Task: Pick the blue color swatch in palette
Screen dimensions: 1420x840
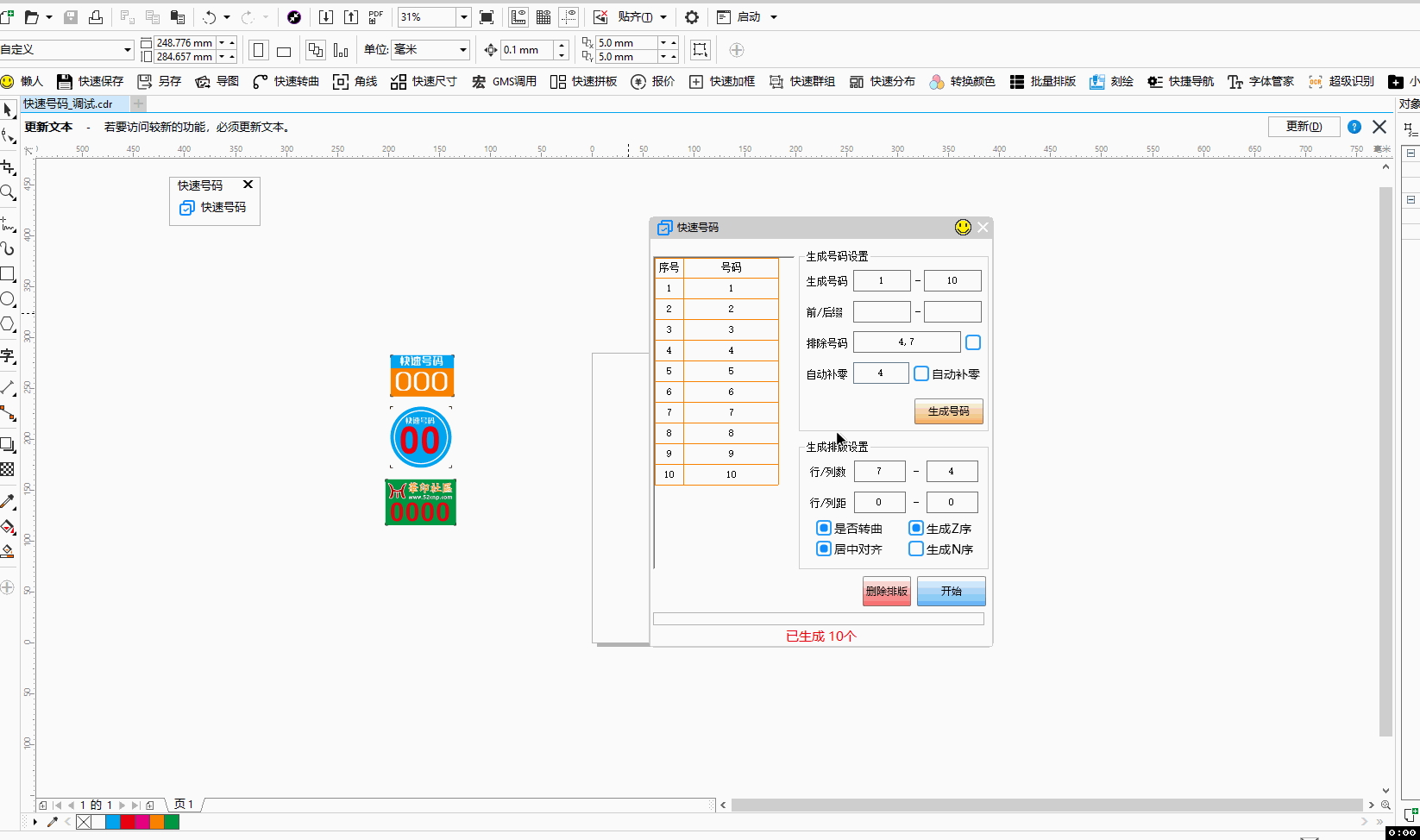Action: pos(112,822)
